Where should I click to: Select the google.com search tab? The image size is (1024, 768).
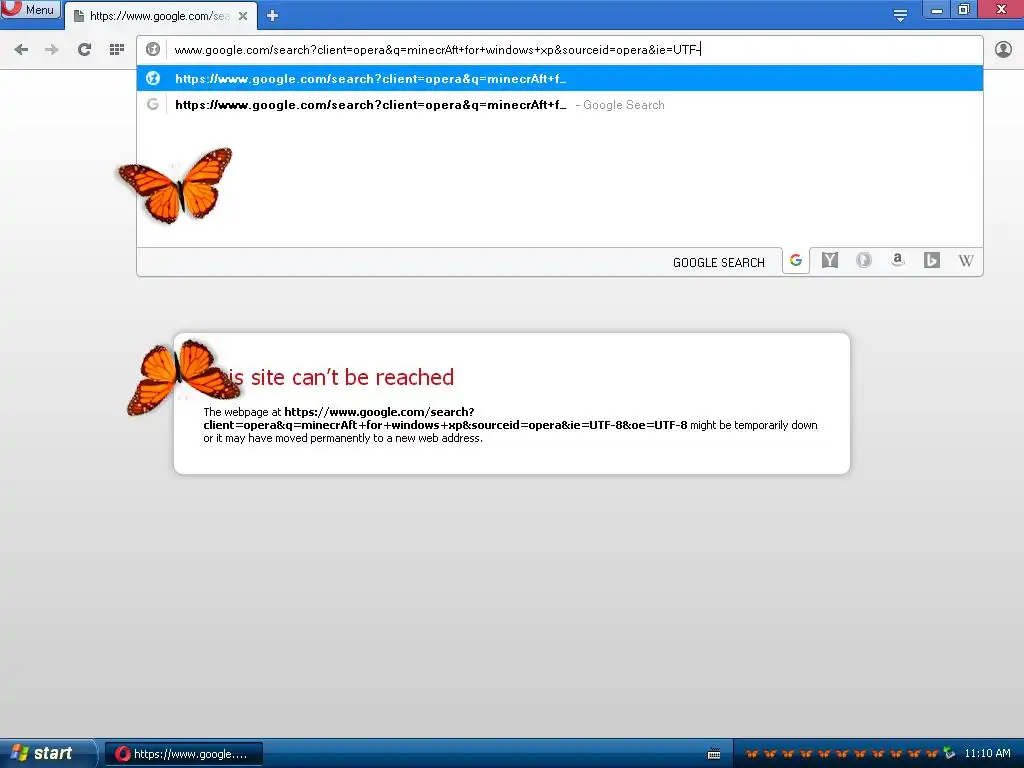click(x=160, y=16)
